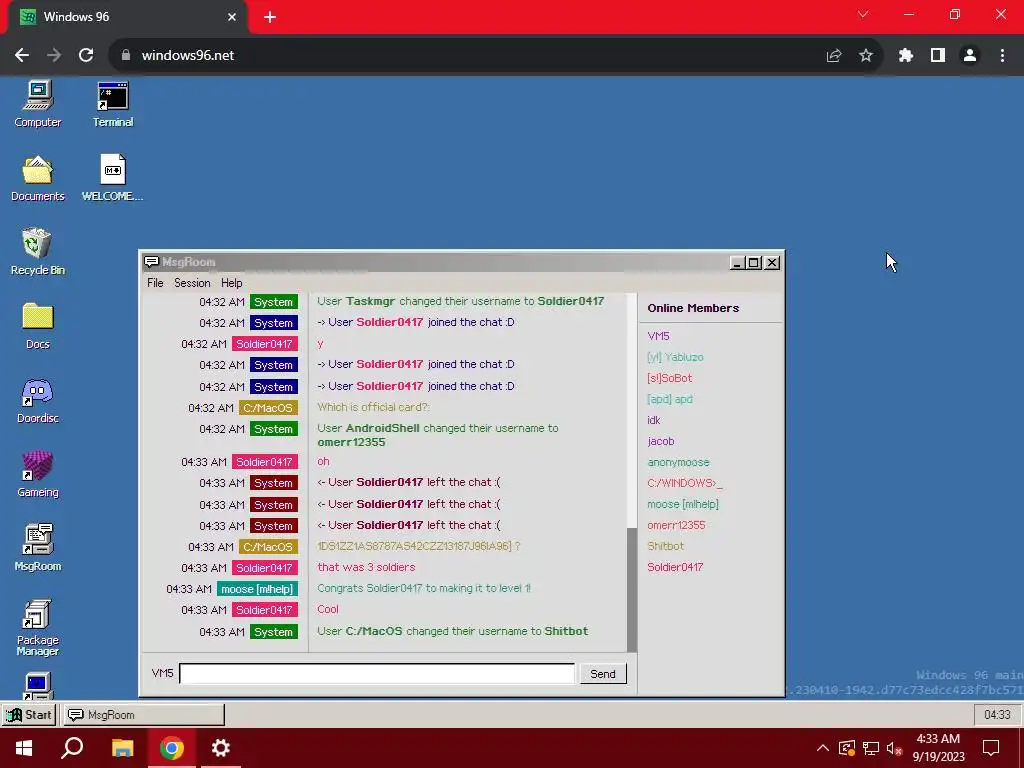Launch the Gameing desktop icon
The width and height of the screenshot is (1024, 768).
click(37, 474)
